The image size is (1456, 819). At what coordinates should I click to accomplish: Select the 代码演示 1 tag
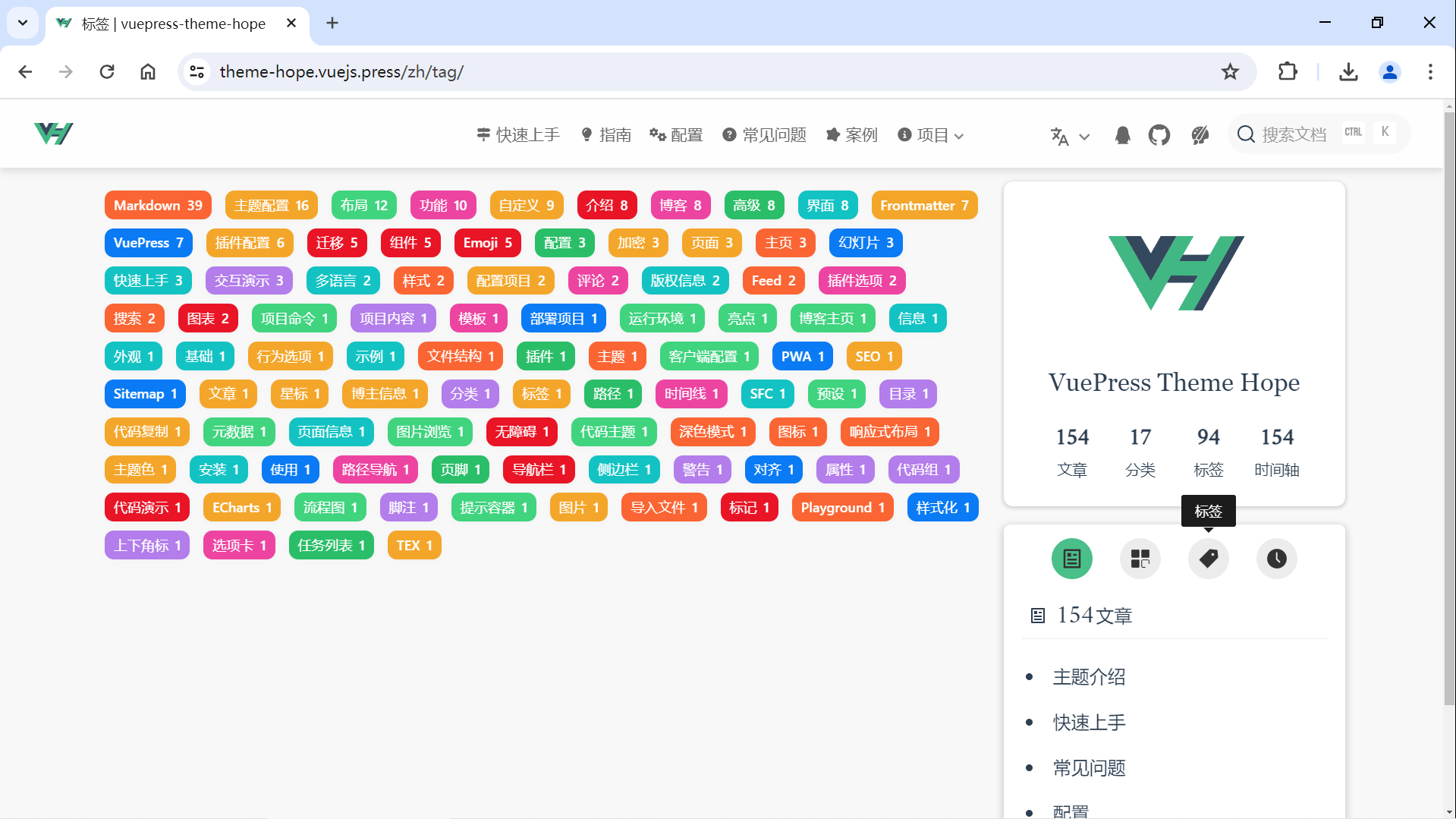(x=147, y=508)
